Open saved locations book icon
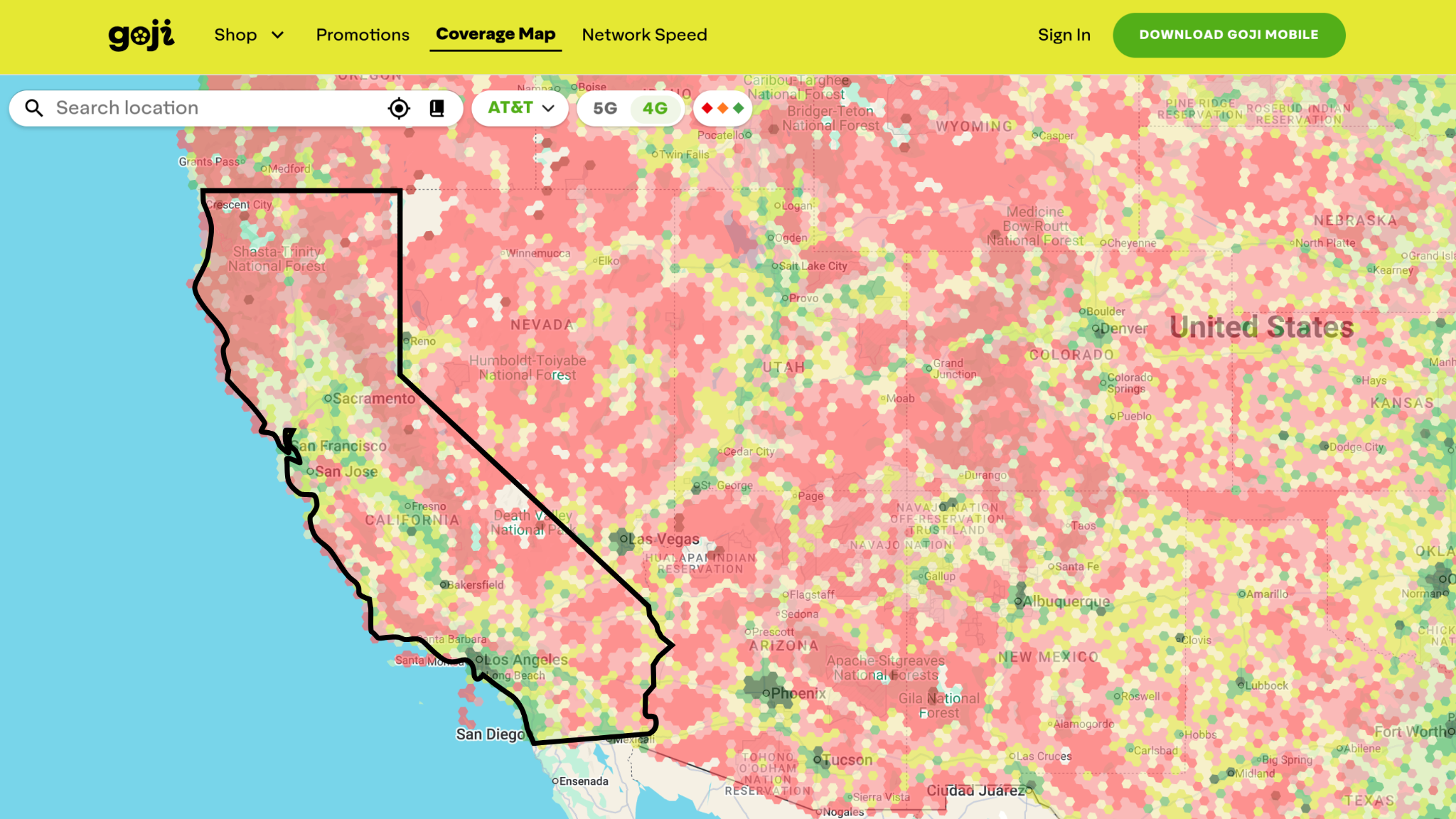Viewport: 1456px width, 819px height. (437, 108)
